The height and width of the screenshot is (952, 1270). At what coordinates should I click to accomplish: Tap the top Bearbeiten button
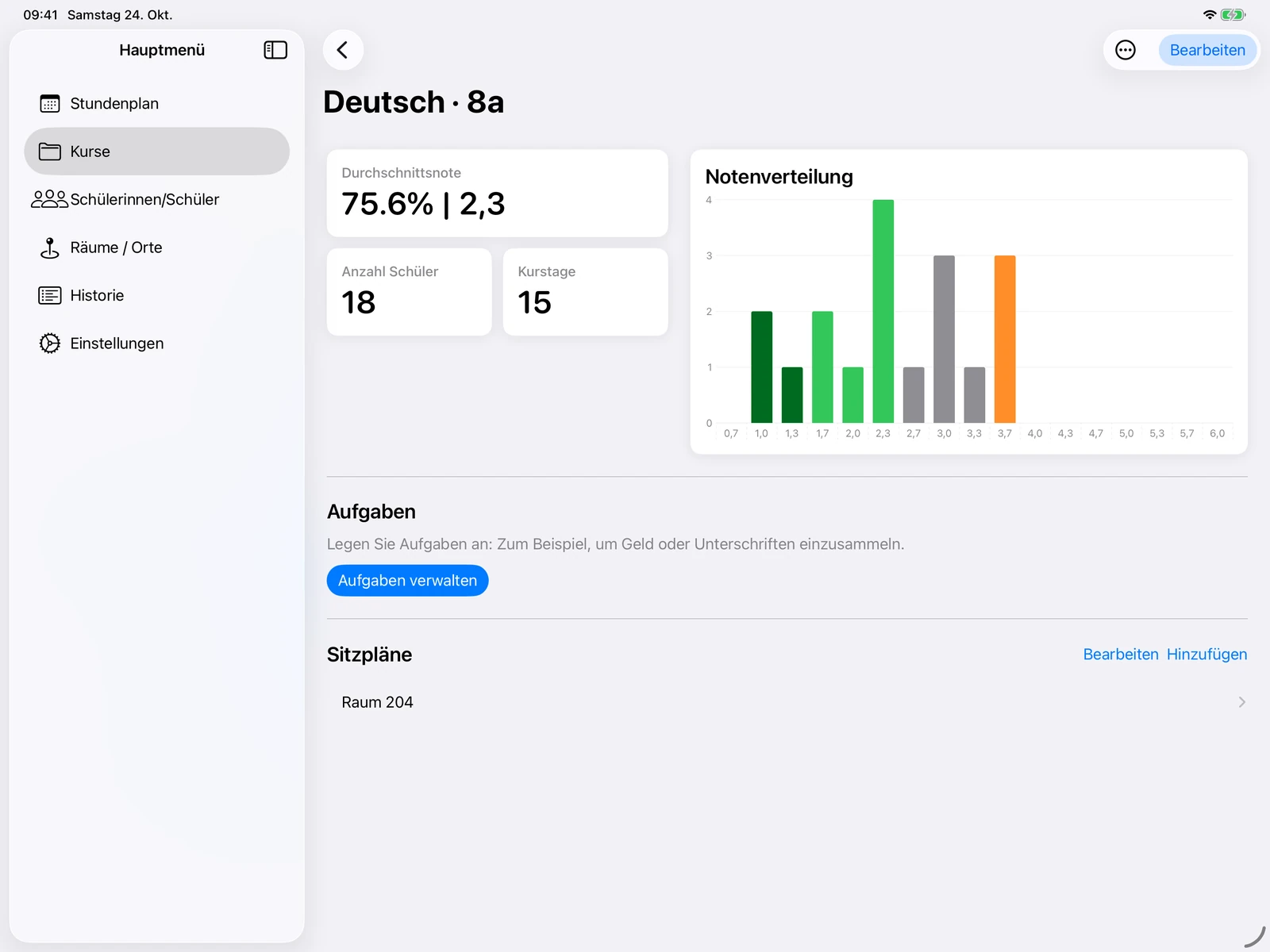1207,50
